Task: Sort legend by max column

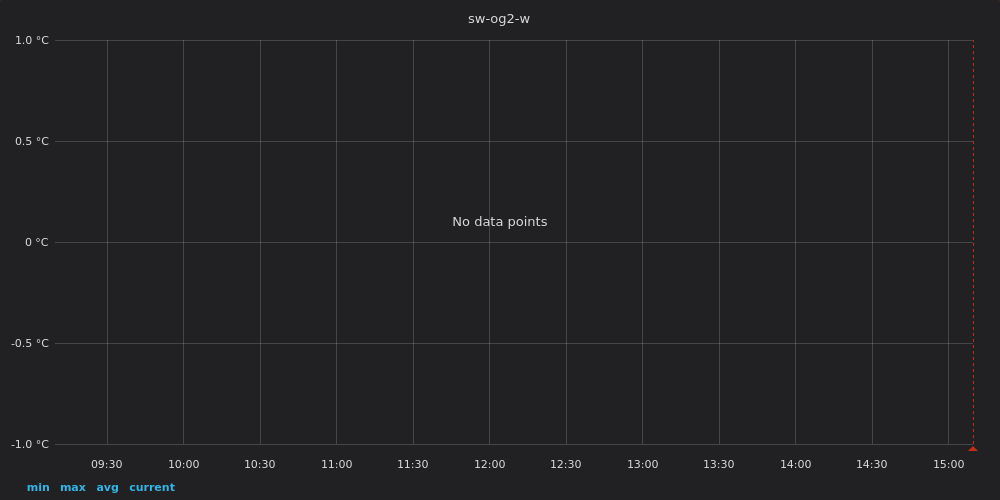Action: [73, 488]
